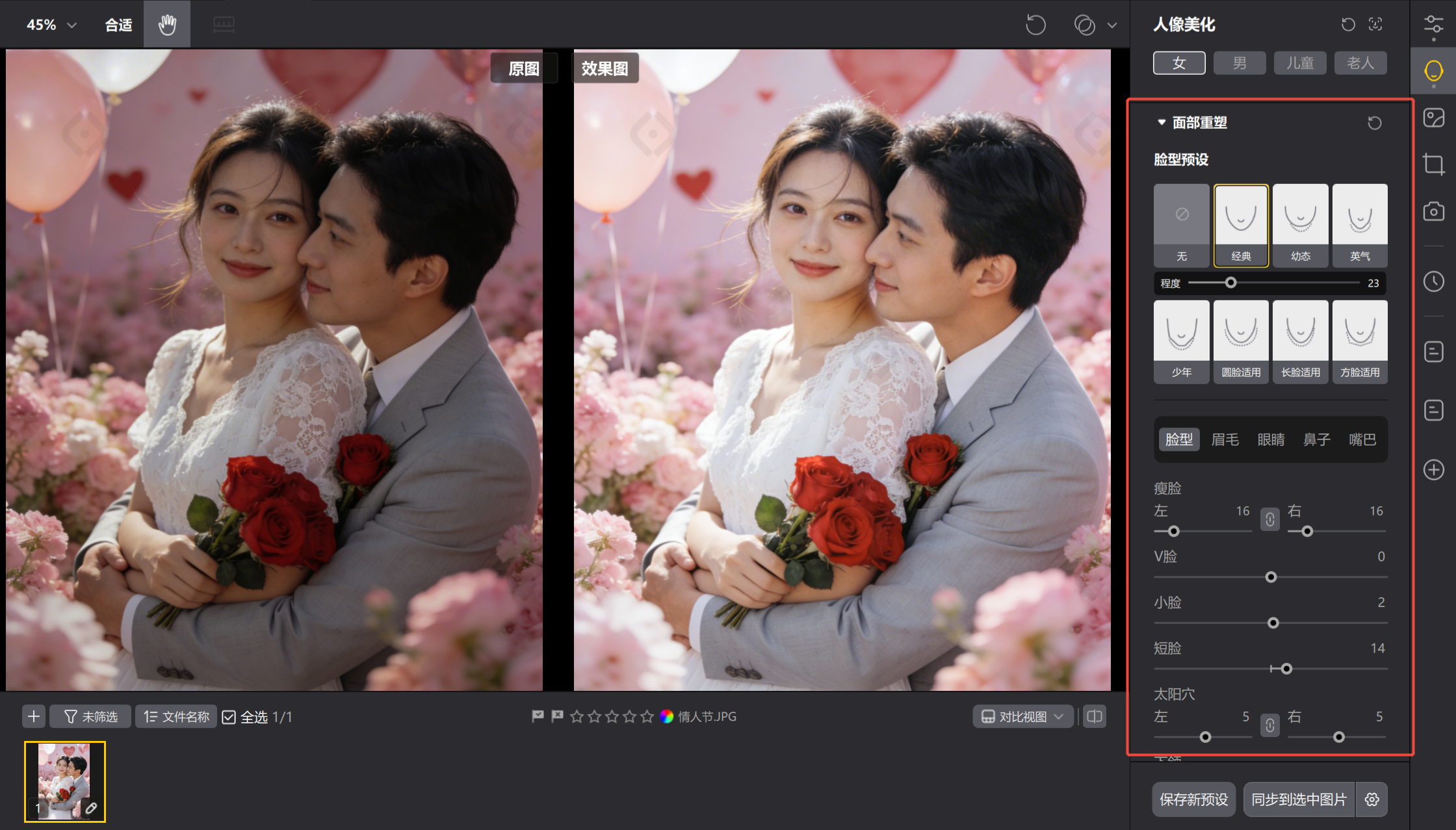Click the face detection icon
This screenshot has height=830, width=1456.
pyautogui.click(x=1375, y=25)
